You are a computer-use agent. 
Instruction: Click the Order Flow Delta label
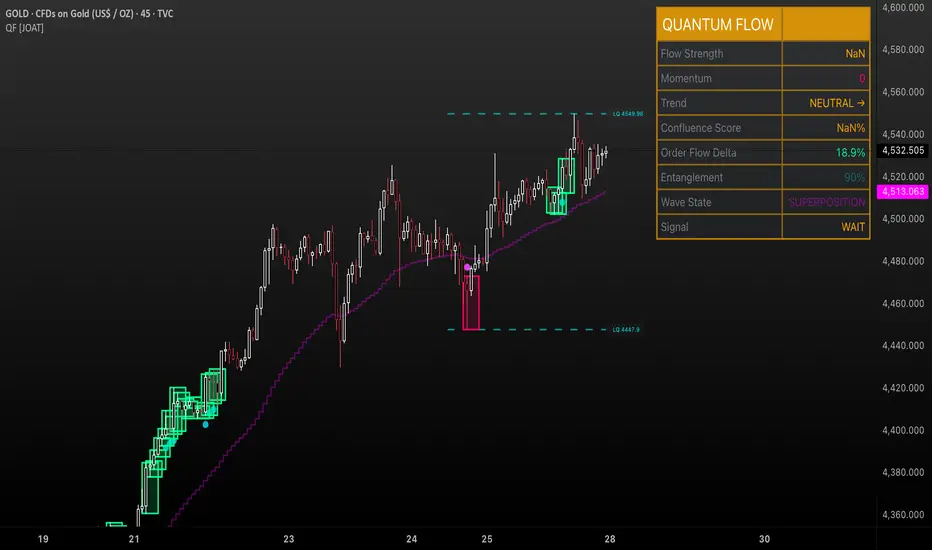tap(698, 153)
